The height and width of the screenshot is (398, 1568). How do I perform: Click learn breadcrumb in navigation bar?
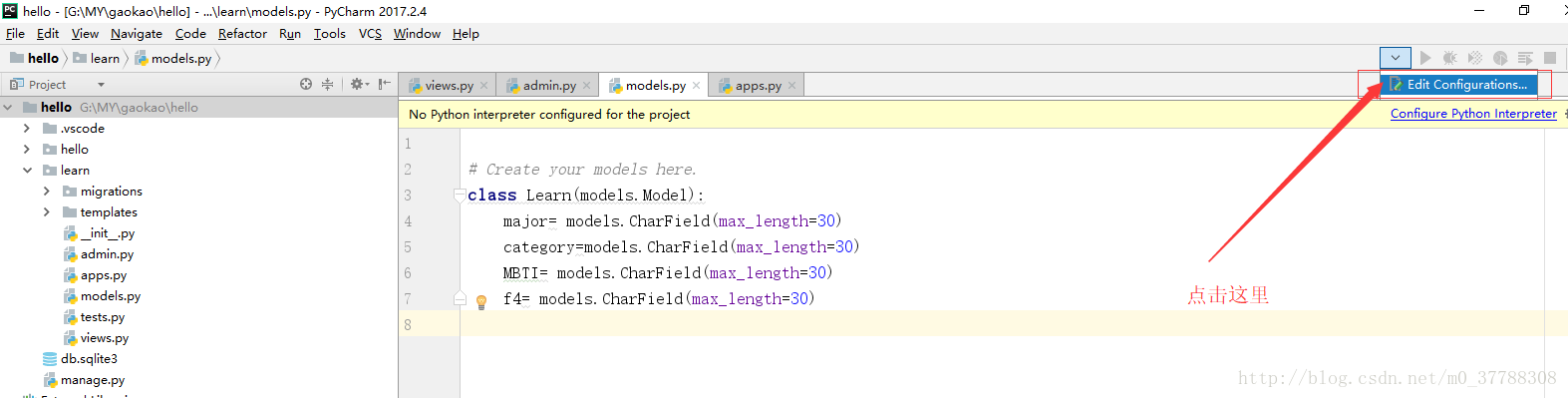(97, 58)
